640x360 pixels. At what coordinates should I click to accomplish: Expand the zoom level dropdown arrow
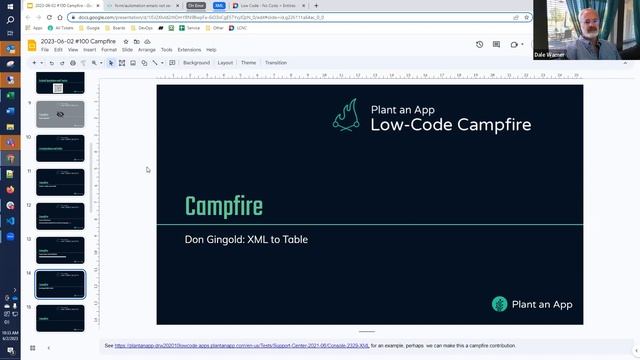point(101,63)
